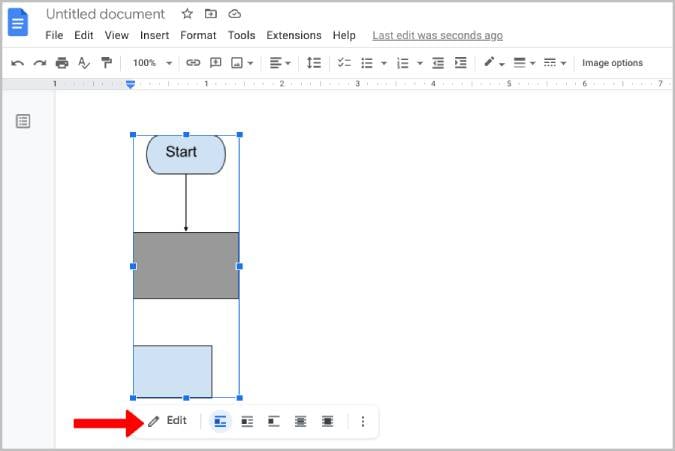The height and width of the screenshot is (451, 675).
Task: Apply bulleted list formatting
Action: click(367, 63)
